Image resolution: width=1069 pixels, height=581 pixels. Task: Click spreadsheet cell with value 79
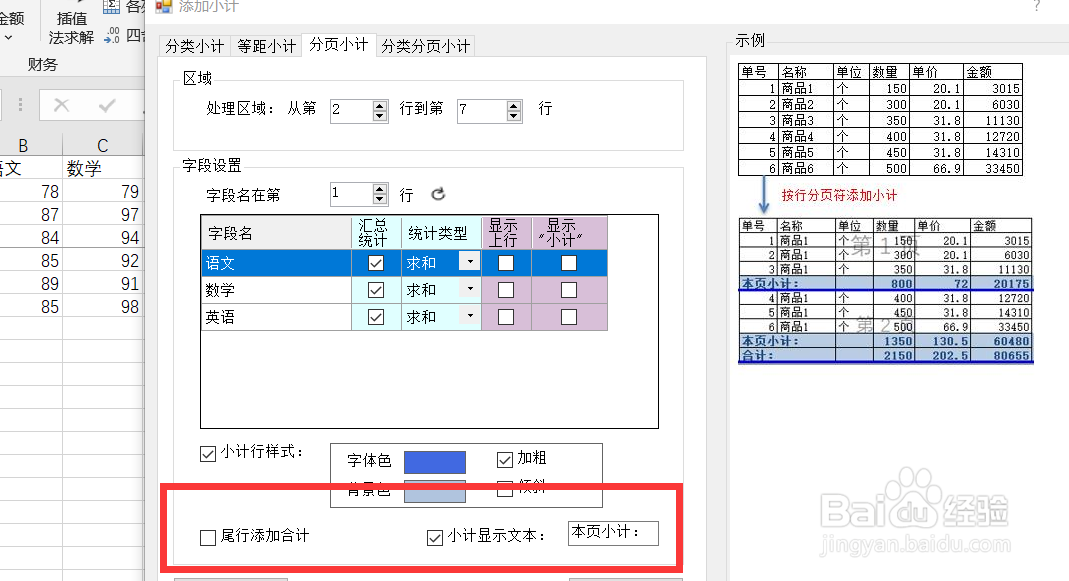click(x=102, y=192)
